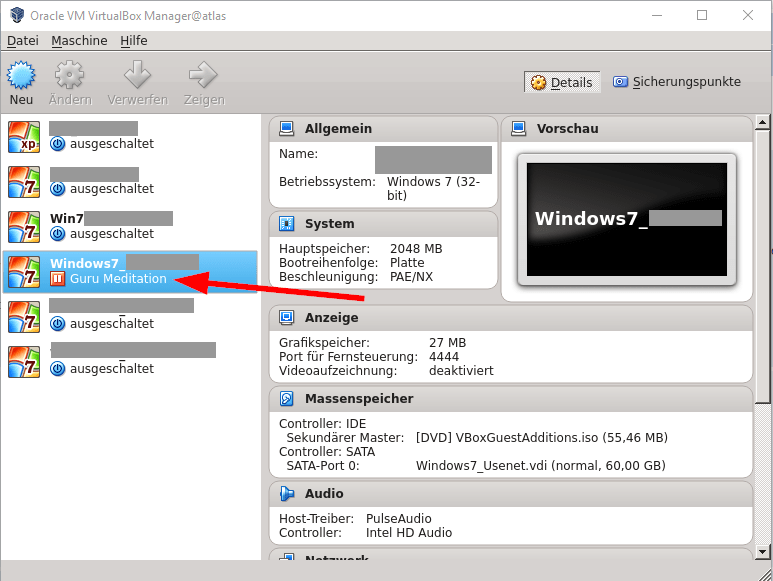Click the red Guru Meditation status icon
This screenshot has width=773, height=581.
point(57,279)
